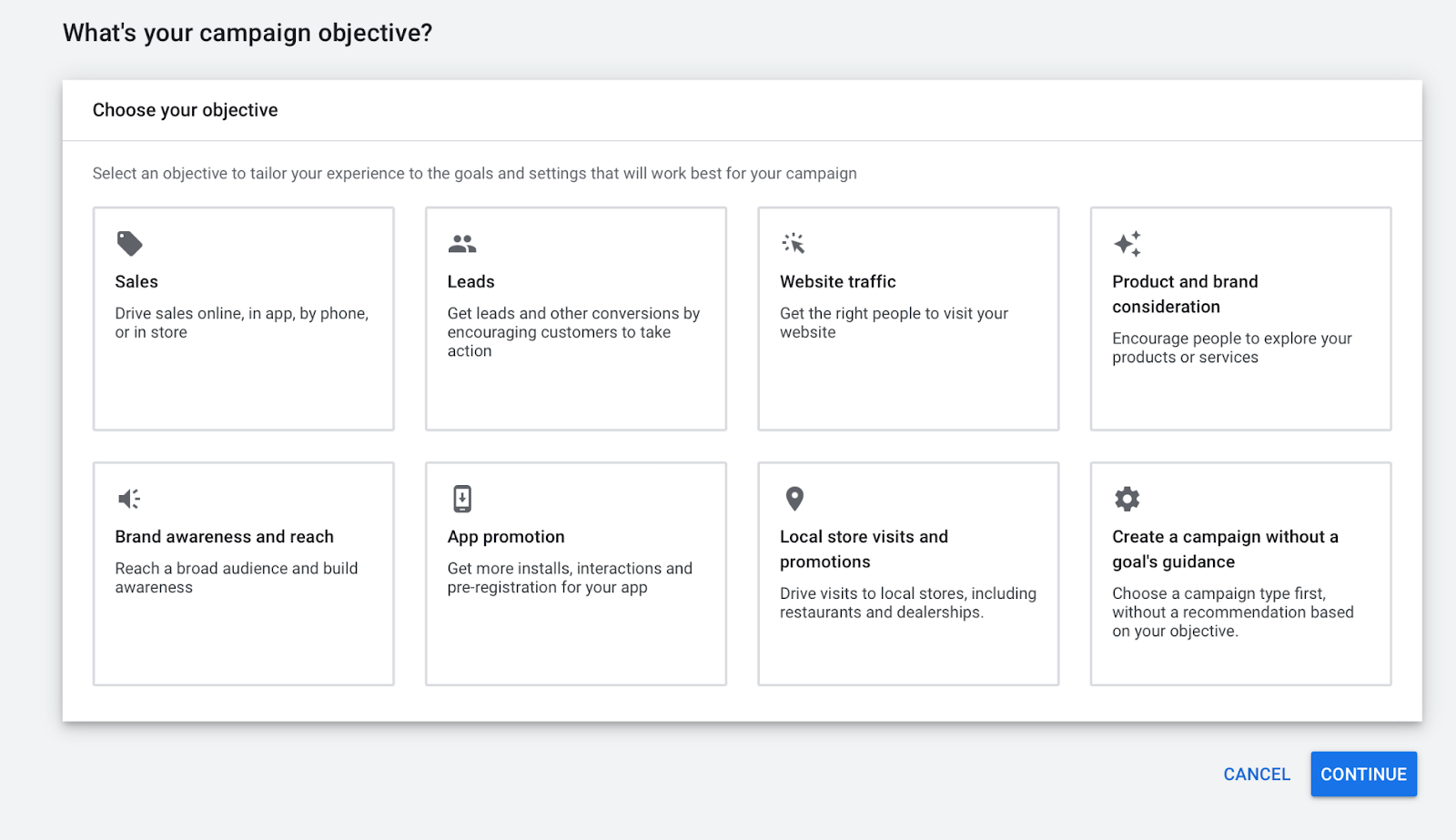The height and width of the screenshot is (840, 1456).
Task: Click the Sales price tag icon
Action: (129, 244)
